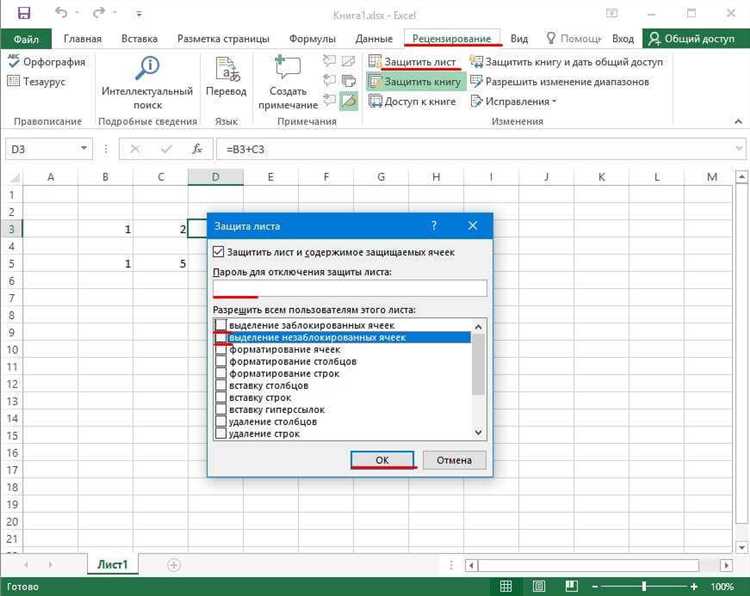
Task: Check удаление строк option
Action: point(221,433)
